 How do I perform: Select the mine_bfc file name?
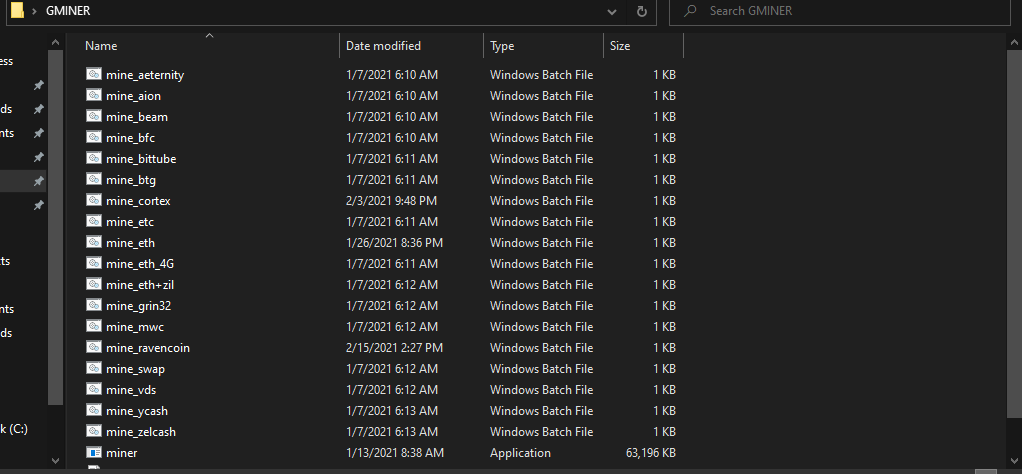[130, 138]
